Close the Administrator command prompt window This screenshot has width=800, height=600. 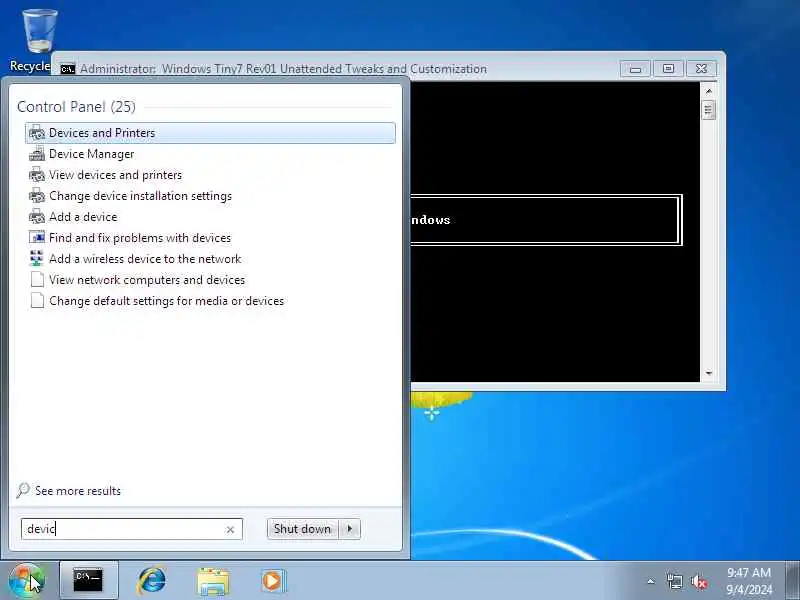click(x=702, y=69)
